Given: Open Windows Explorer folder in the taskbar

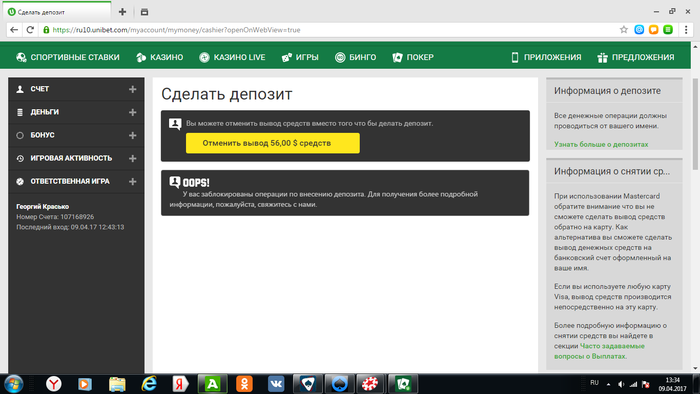Looking at the screenshot, I should pyautogui.click(x=117, y=384).
